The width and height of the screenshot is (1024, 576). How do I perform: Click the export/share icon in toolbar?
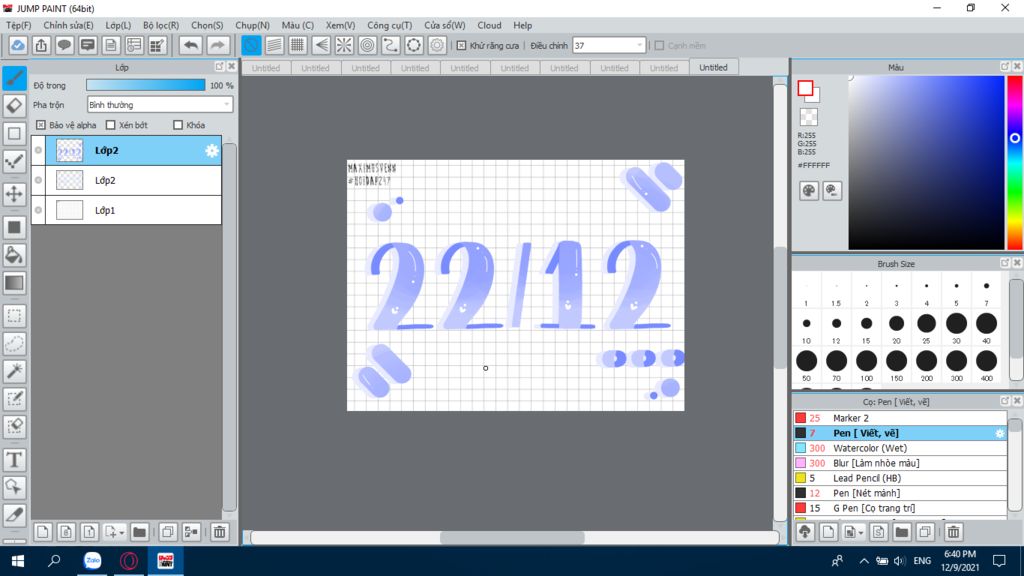pyautogui.click(x=41, y=45)
